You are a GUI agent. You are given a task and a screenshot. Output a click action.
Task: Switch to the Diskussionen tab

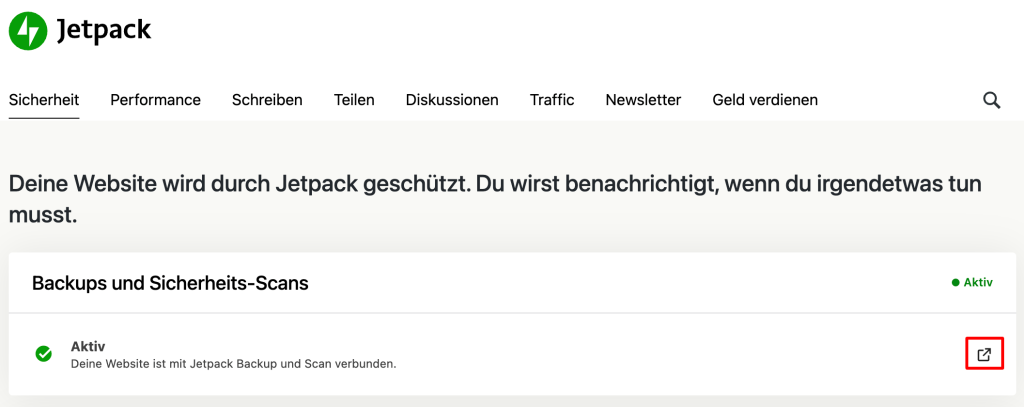click(x=452, y=100)
